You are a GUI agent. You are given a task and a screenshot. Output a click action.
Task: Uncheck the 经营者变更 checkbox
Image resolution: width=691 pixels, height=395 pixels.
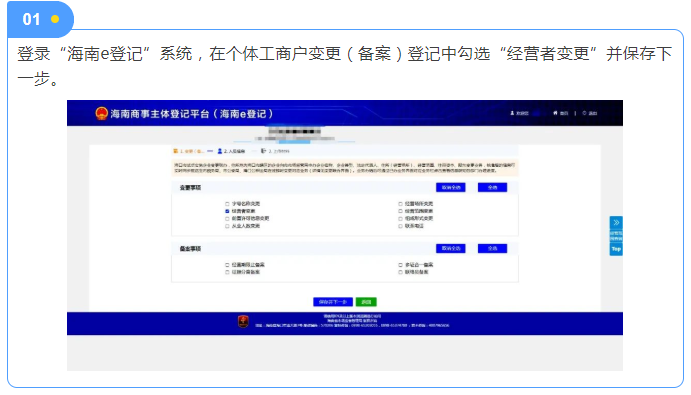(x=227, y=212)
